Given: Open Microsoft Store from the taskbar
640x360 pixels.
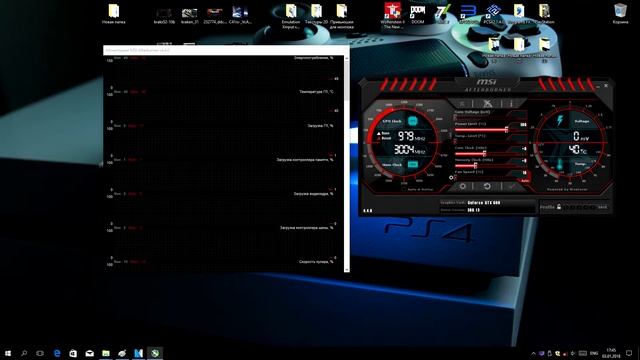Looking at the screenshot, I should [73, 353].
